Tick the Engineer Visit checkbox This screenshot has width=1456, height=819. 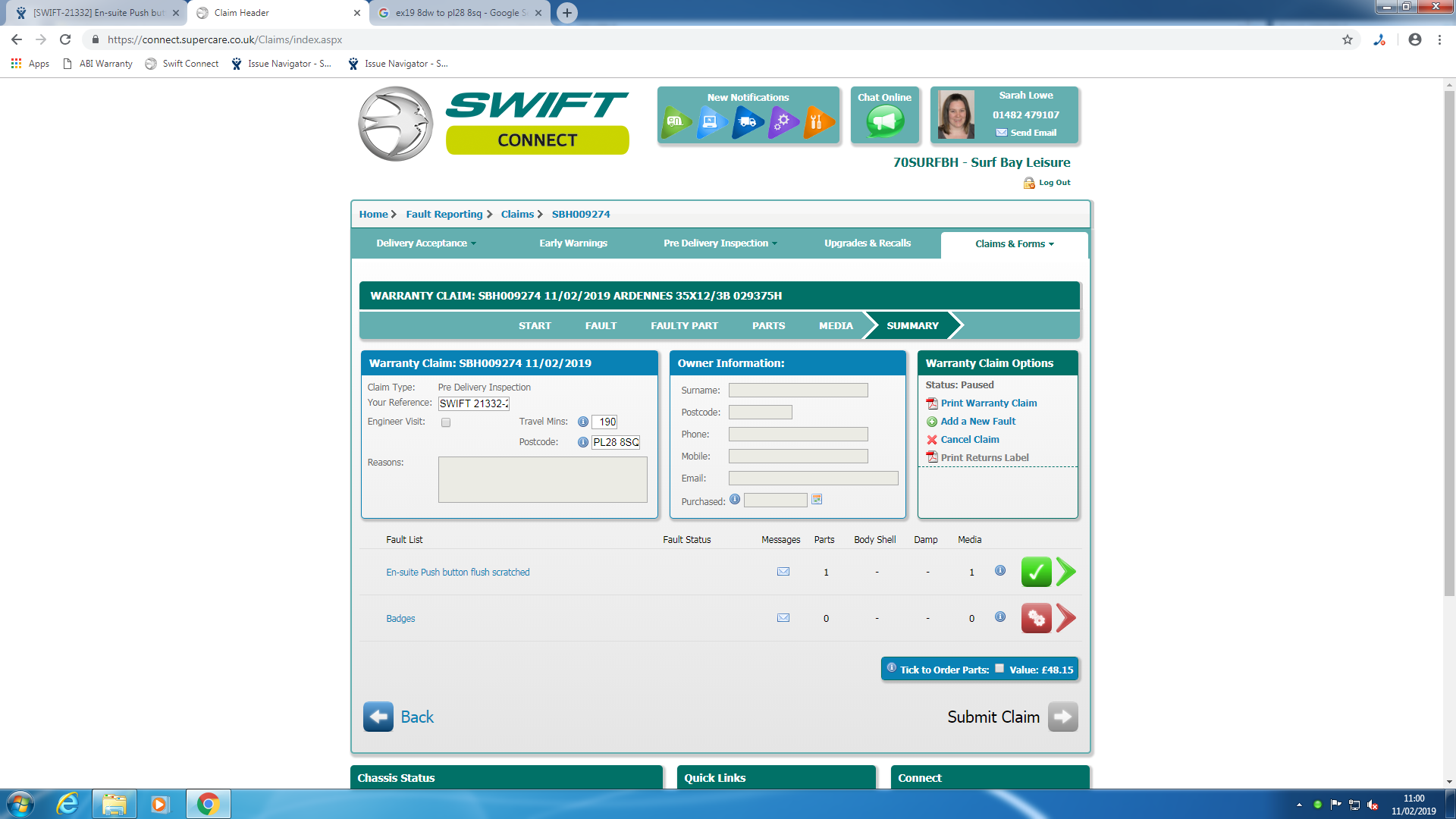[446, 422]
